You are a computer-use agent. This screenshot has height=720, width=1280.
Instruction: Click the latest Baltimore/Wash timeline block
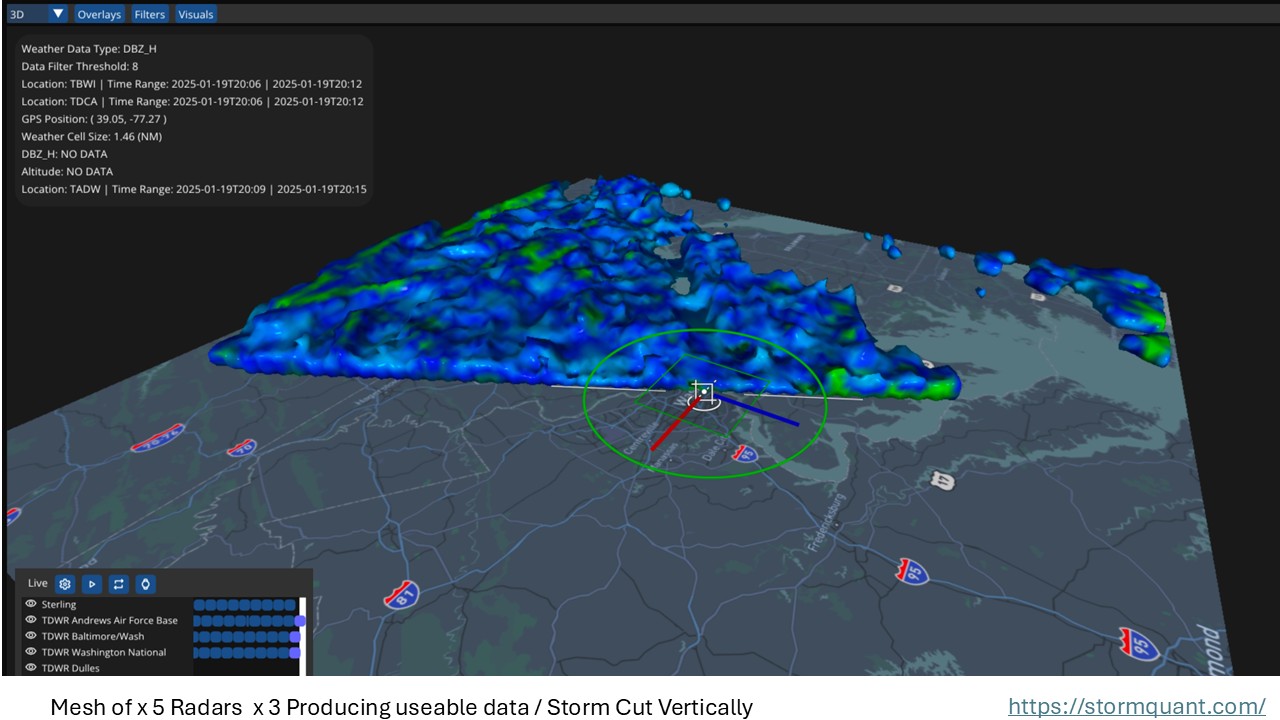click(293, 636)
